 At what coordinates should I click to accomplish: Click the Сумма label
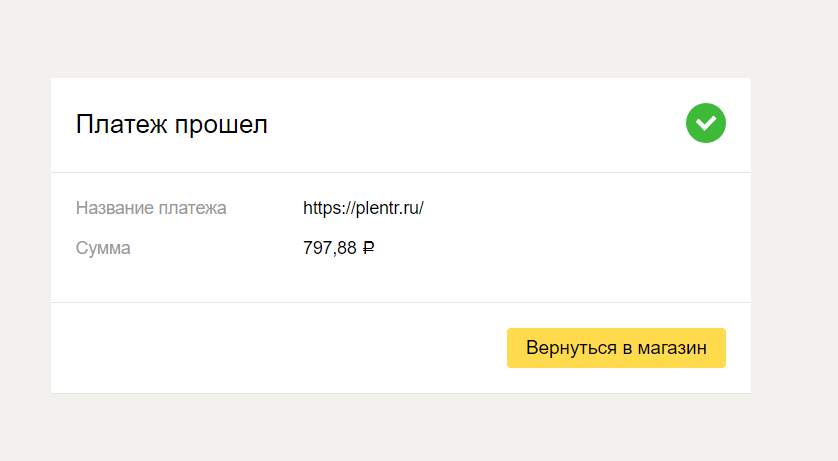tap(103, 248)
